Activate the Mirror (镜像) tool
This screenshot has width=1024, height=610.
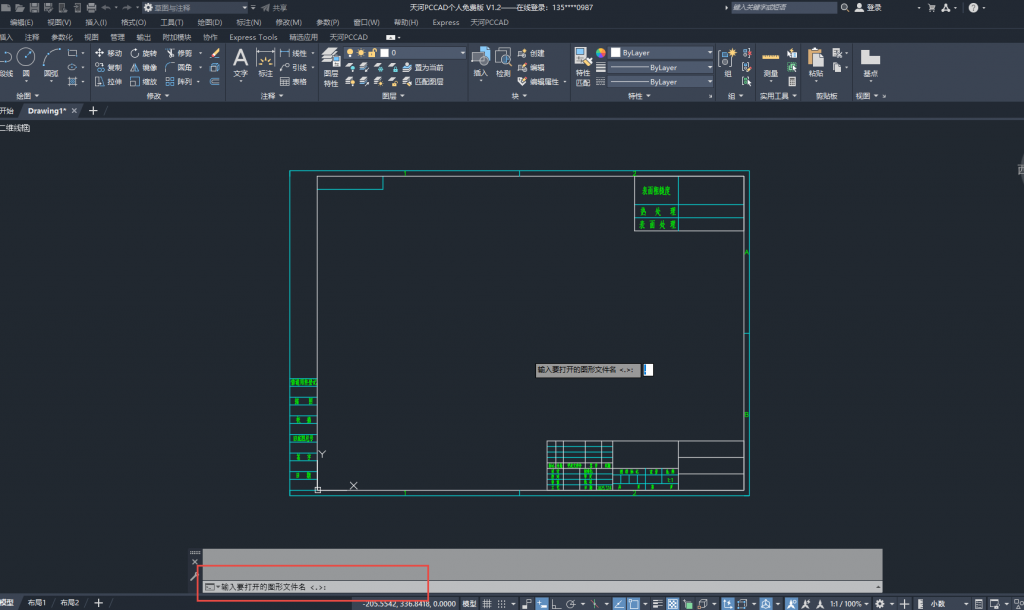[x=144, y=67]
